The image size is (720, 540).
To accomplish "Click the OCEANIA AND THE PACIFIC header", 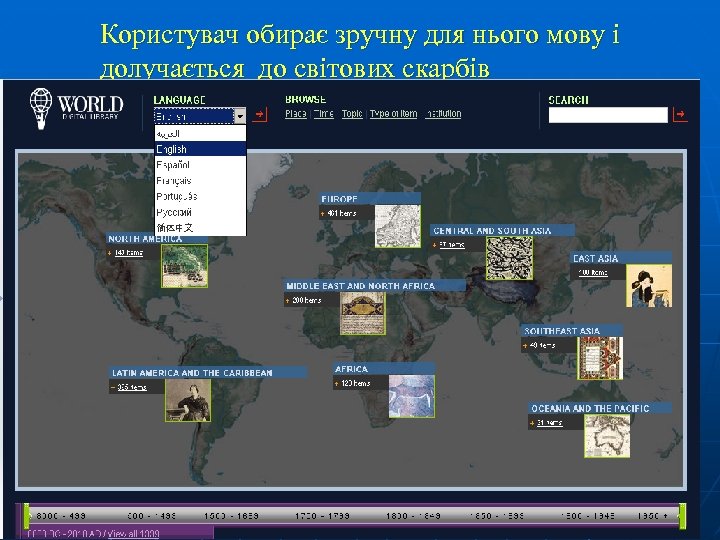I will point(600,408).
